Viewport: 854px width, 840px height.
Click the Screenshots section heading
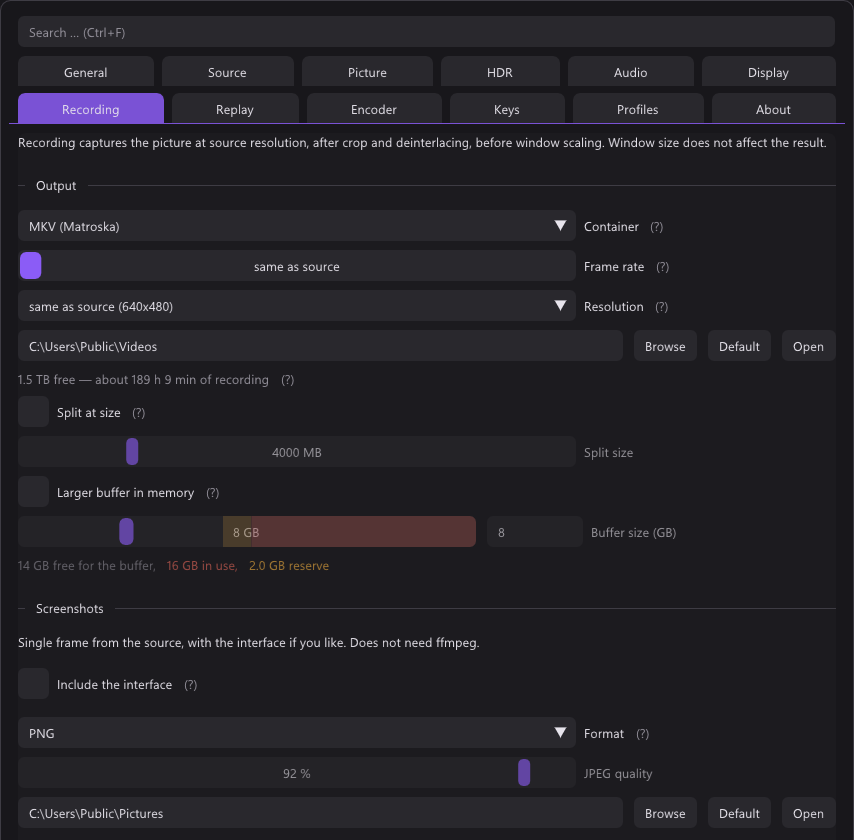click(x=70, y=608)
